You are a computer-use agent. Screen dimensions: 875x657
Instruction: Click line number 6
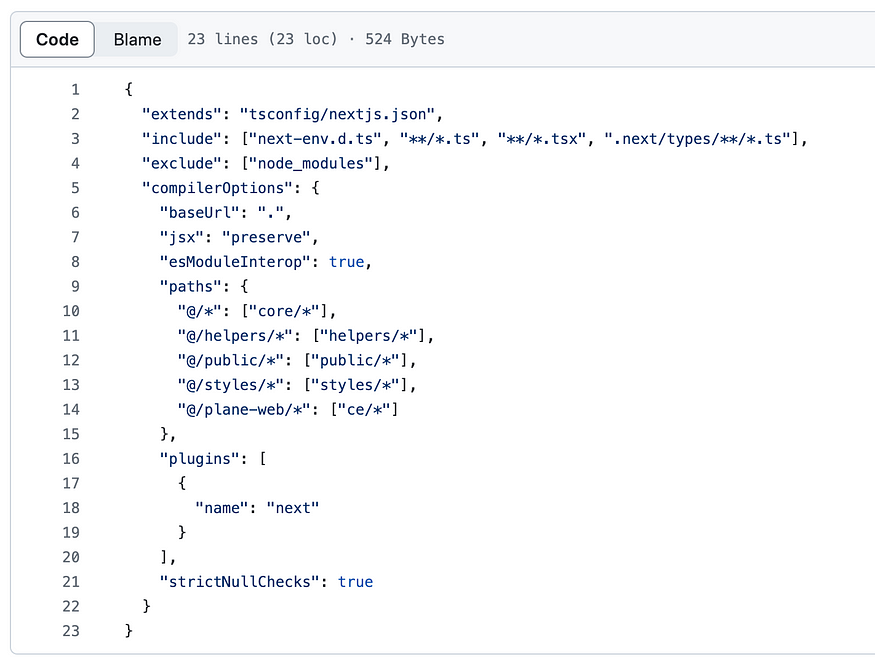[x=75, y=212]
